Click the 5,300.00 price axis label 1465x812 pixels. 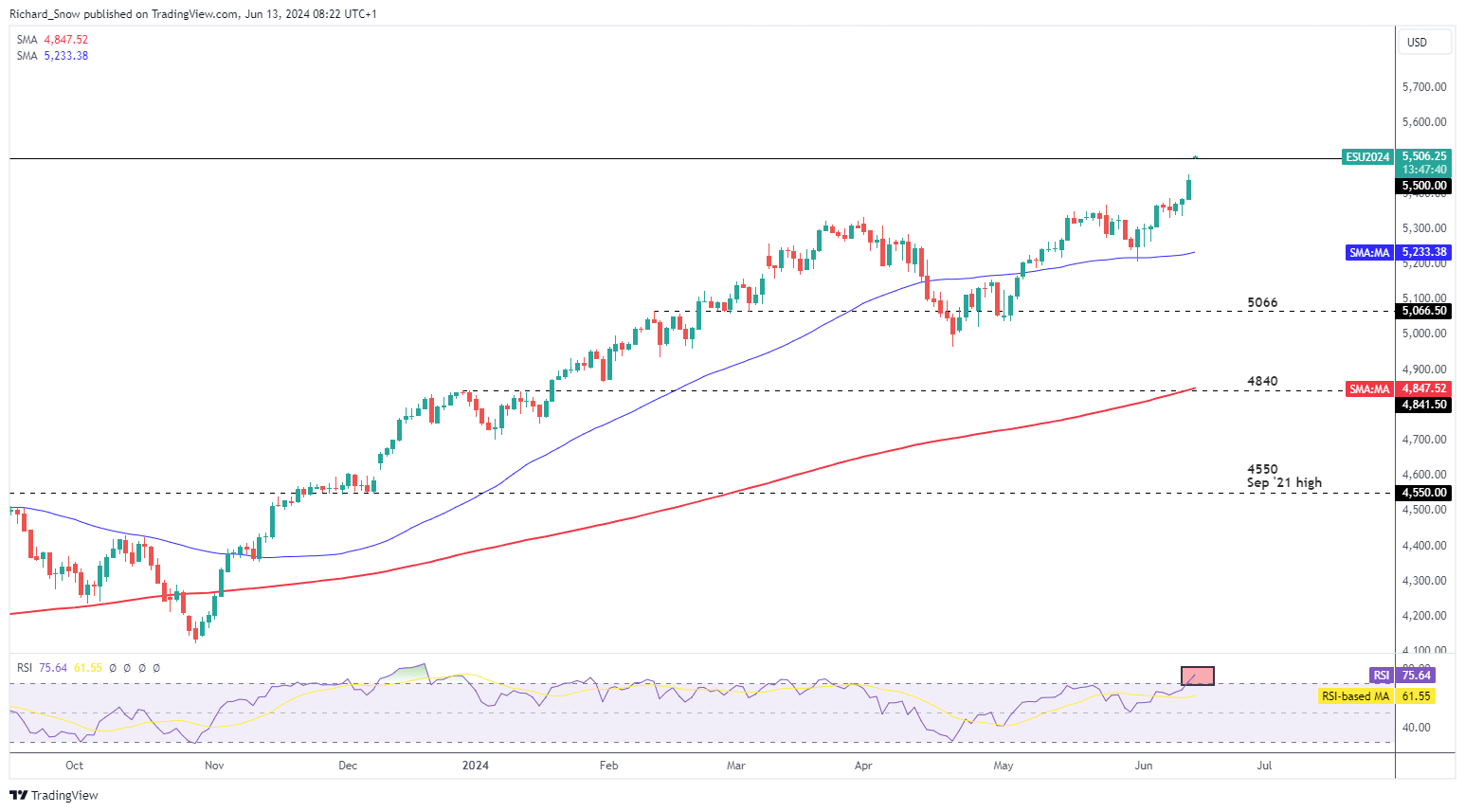[x=1424, y=228]
